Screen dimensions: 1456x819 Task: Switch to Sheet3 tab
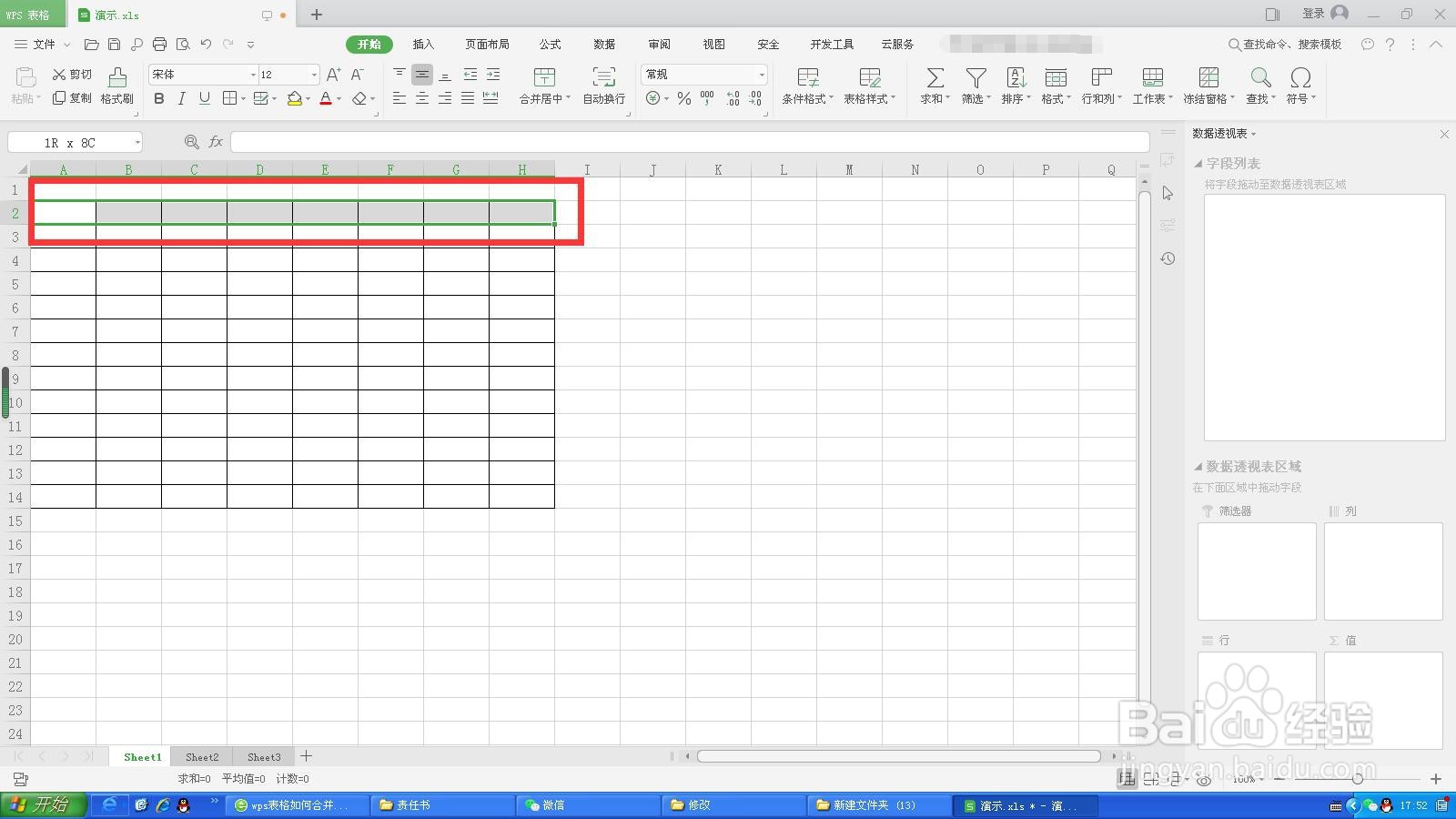click(264, 756)
